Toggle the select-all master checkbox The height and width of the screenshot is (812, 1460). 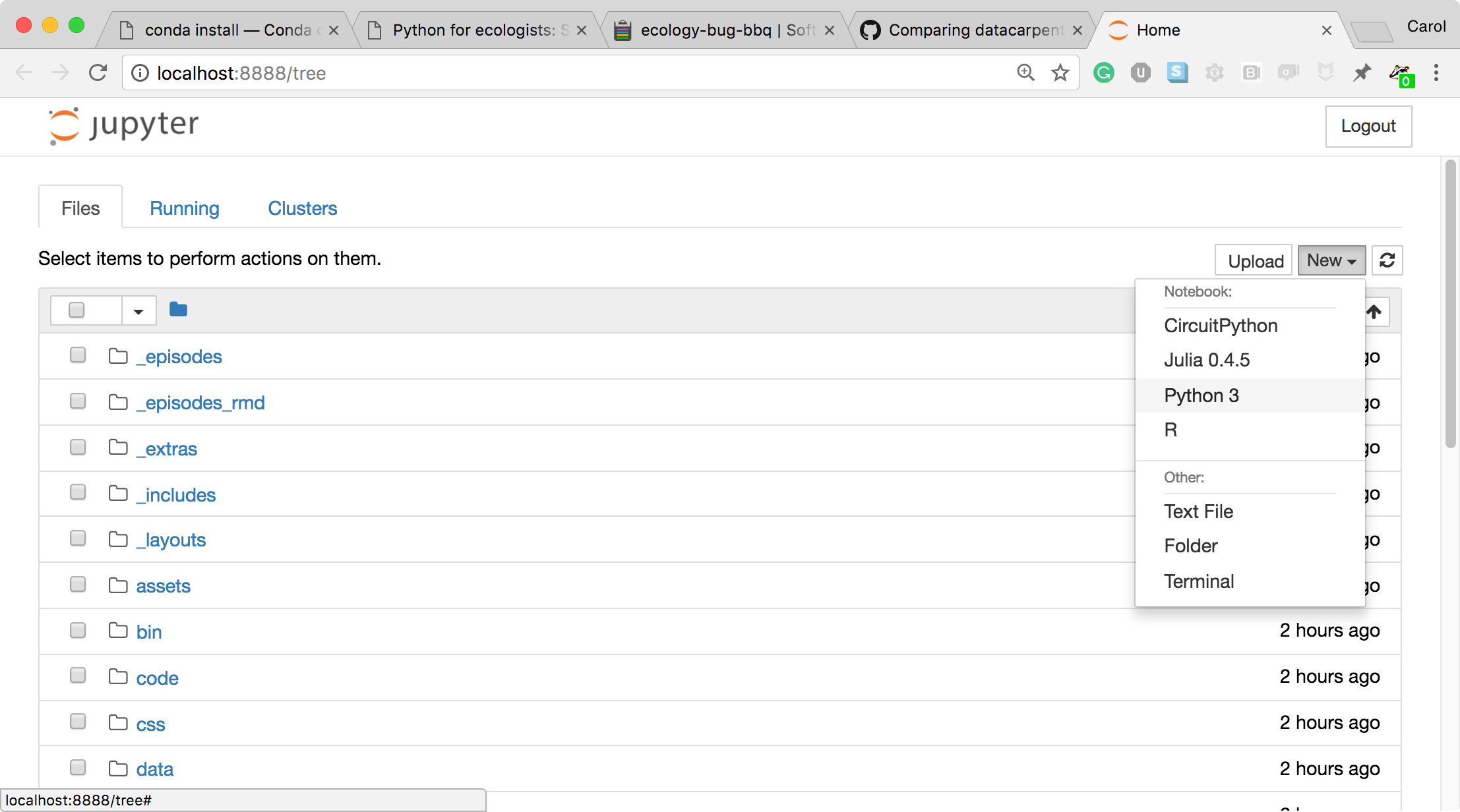coord(77,309)
